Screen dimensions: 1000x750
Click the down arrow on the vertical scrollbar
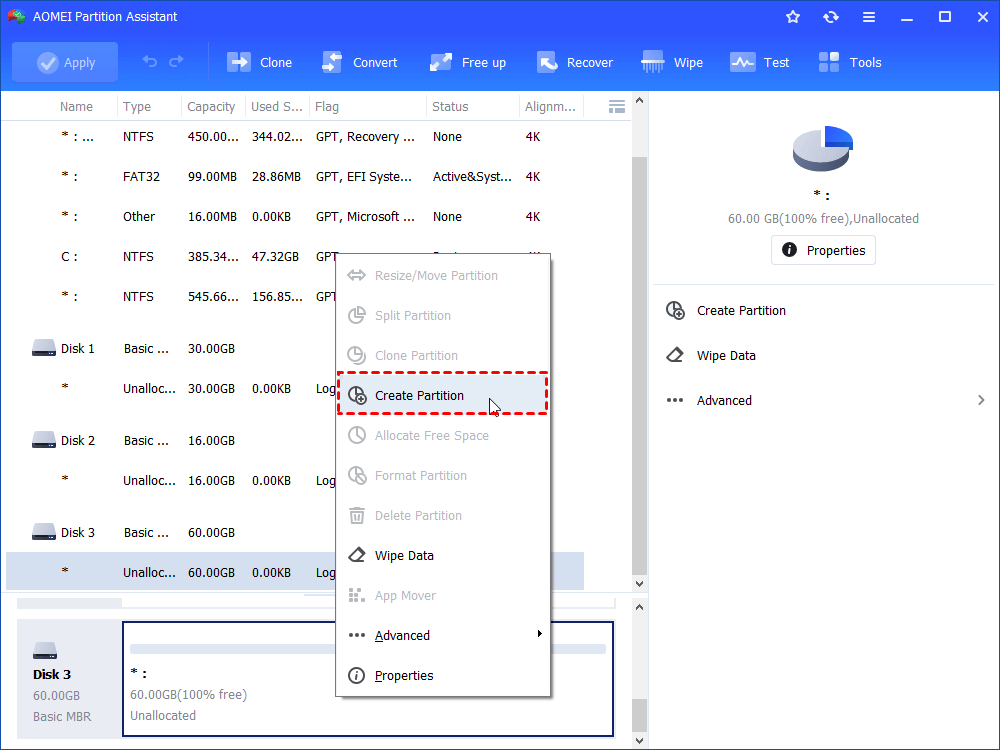tap(639, 583)
